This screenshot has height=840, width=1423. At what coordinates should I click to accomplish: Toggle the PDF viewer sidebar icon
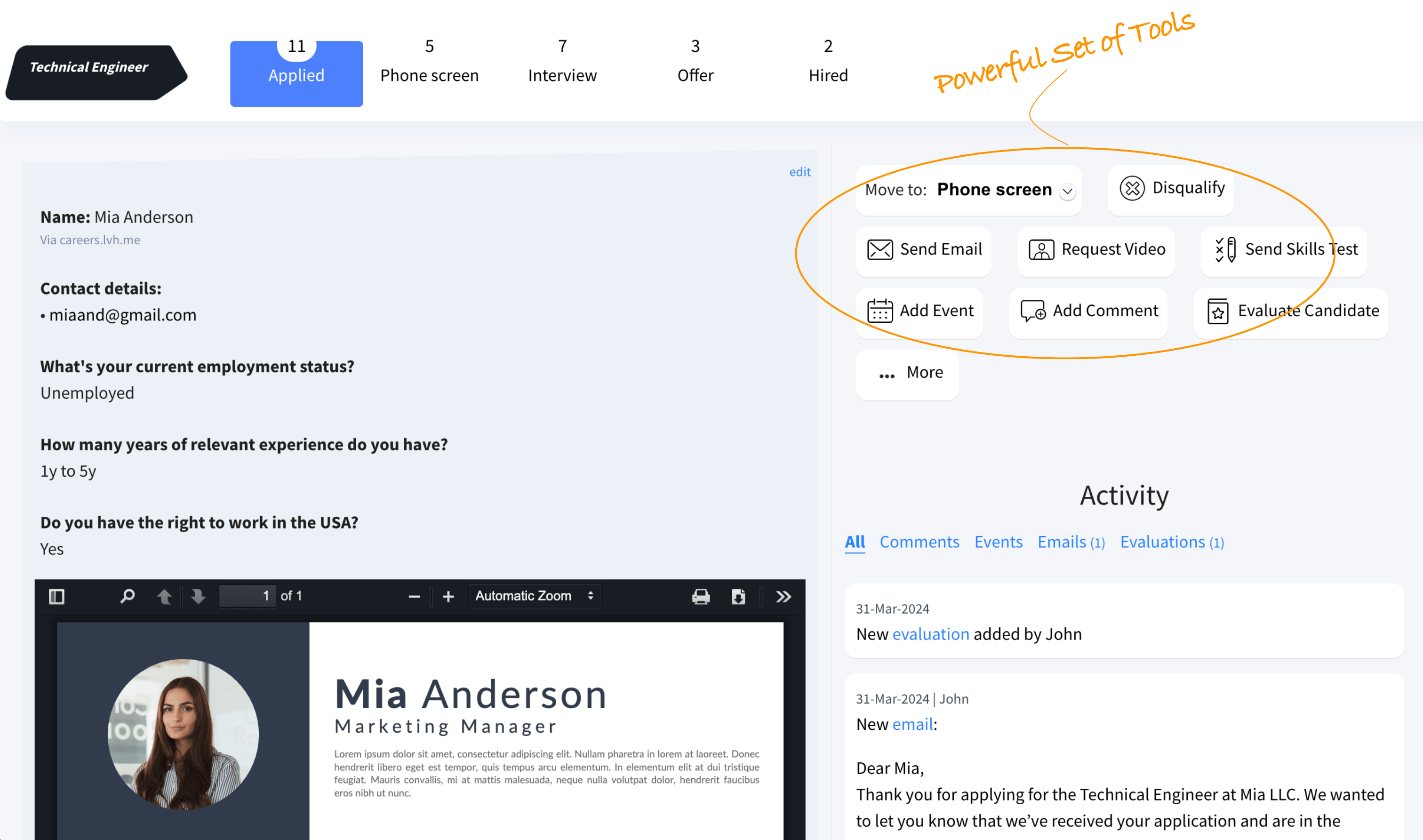click(56, 596)
